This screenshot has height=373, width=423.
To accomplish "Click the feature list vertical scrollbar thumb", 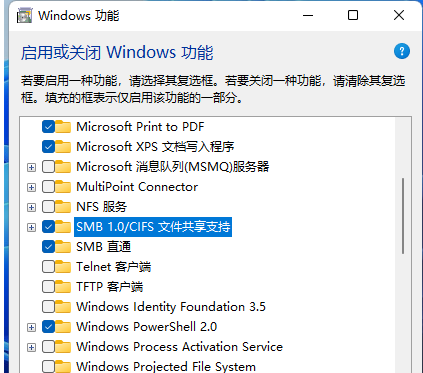I will tap(403, 216).
